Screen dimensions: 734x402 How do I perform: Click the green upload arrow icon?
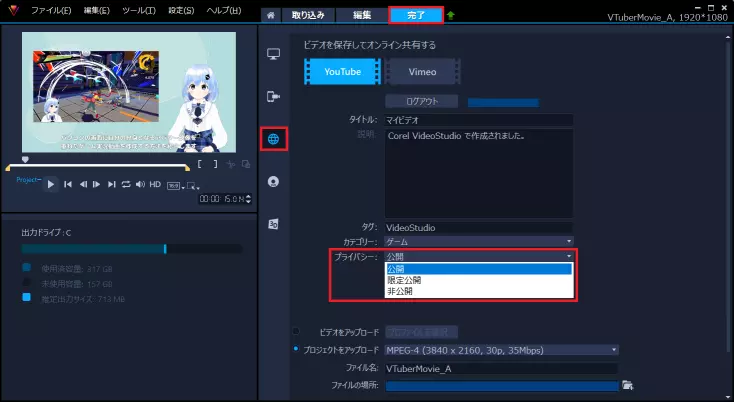450,15
